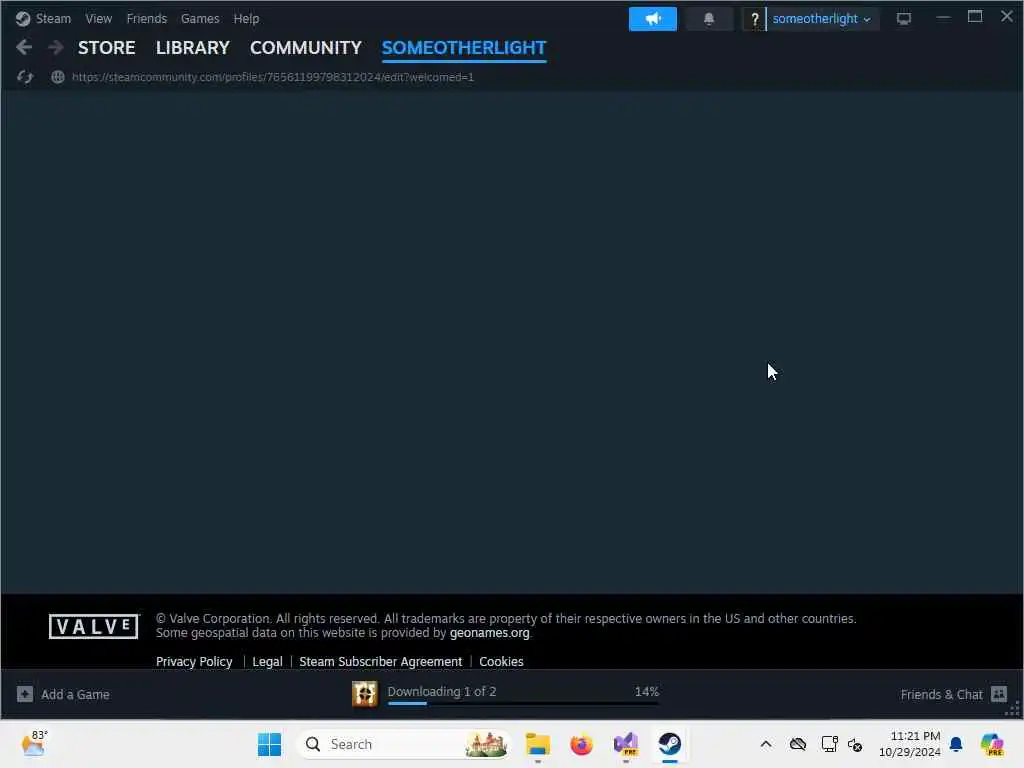Open the Steam Subscriber Agreement link
The image size is (1024, 768).
coord(381,662)
